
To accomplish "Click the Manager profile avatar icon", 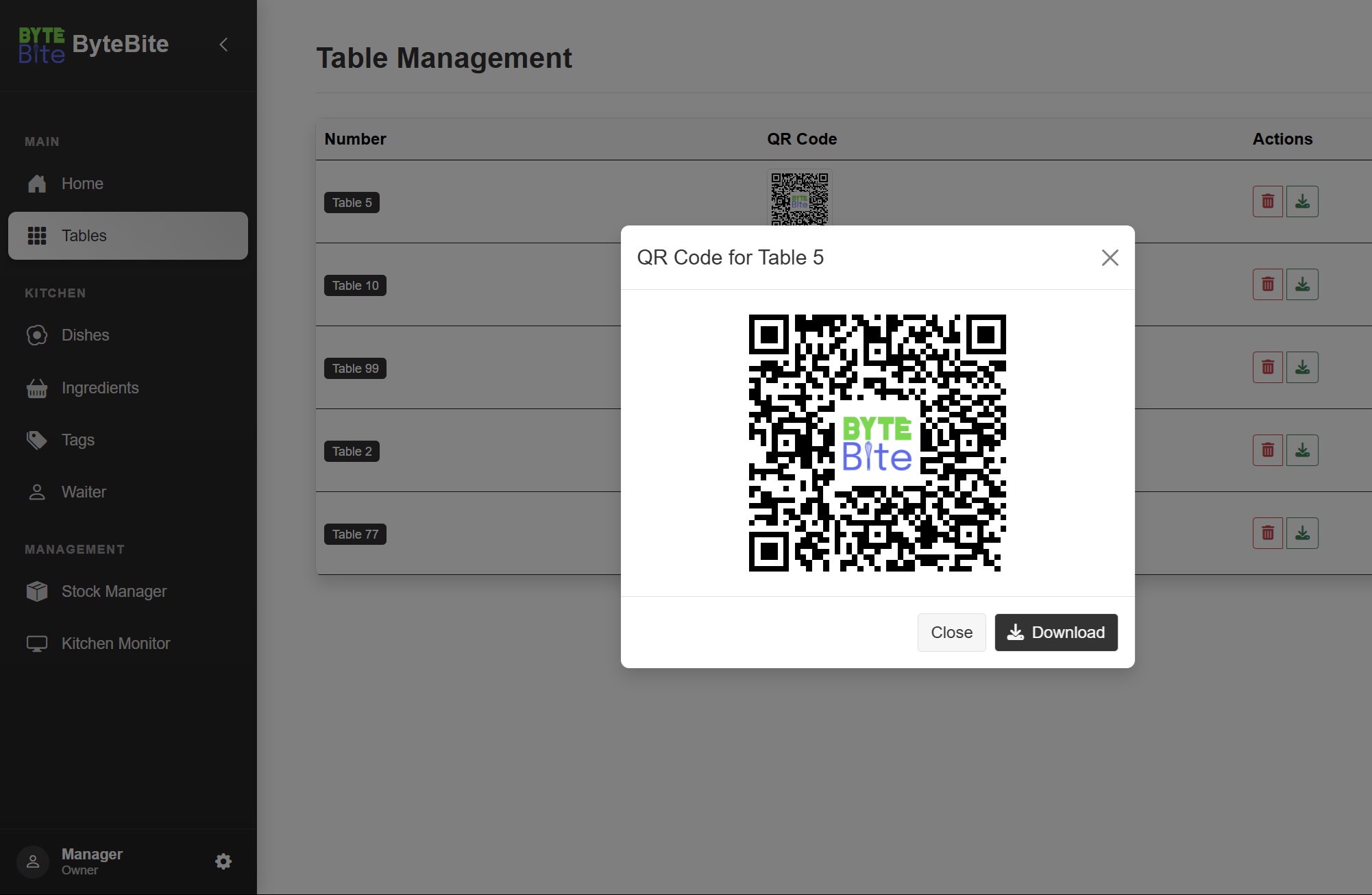I will click(33, 861).
